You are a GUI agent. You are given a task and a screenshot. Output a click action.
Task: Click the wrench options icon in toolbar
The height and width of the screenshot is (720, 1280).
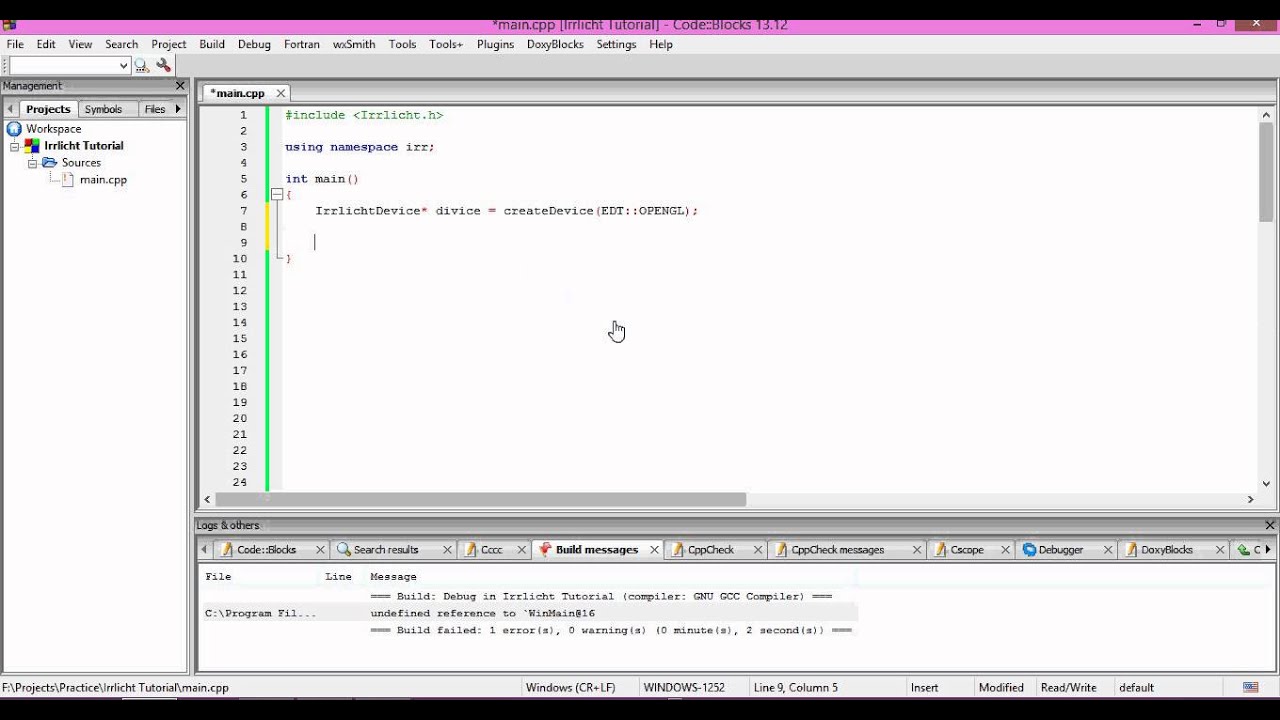[x=164, y=66]
